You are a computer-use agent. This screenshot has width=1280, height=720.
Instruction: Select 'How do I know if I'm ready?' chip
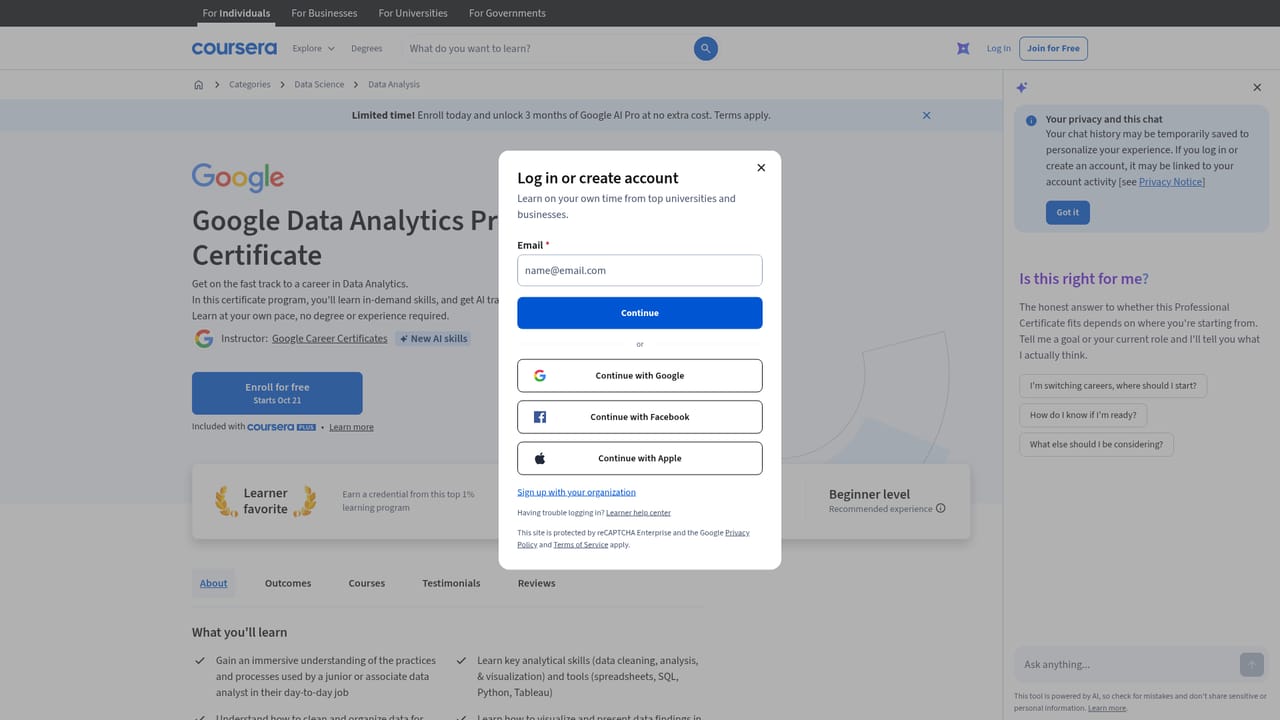(x=1083, y=415)
